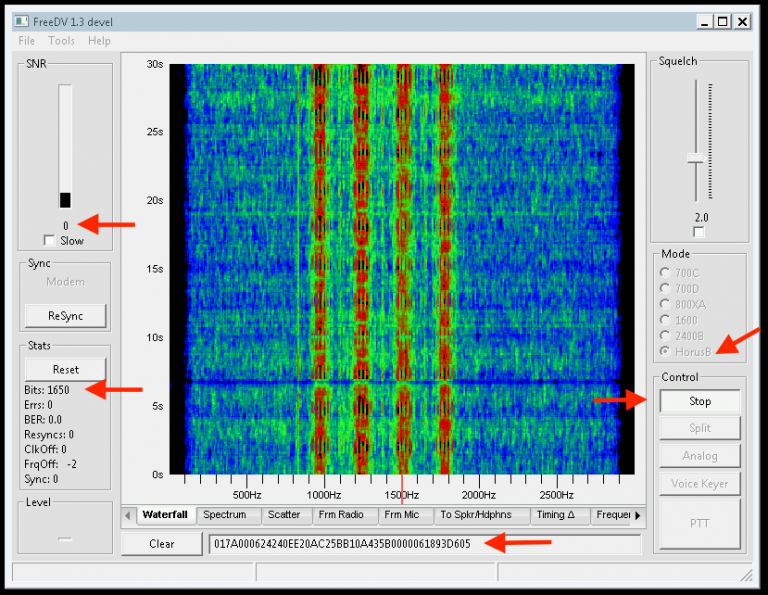The image size is (768, 595).
Task: Click the FreeDV app icon in title bar
Action: 21,22
